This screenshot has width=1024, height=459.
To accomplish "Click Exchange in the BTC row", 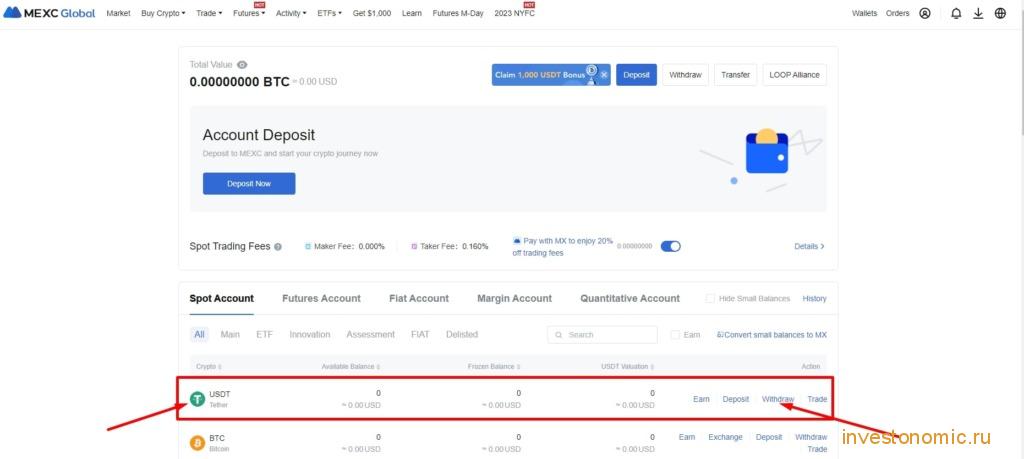I will pyautogui.click(x=726, y=437).
